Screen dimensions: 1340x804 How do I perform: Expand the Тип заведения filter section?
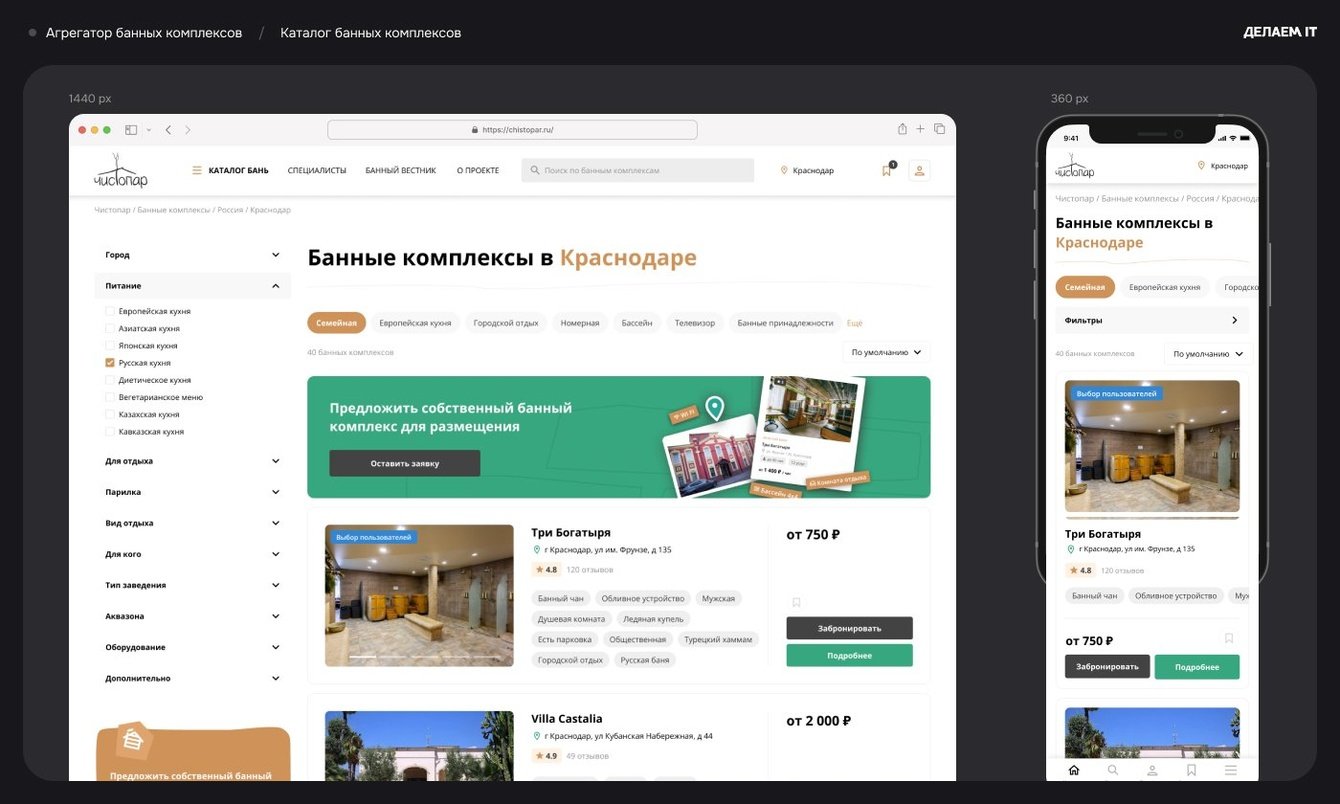tap(192, 585)
